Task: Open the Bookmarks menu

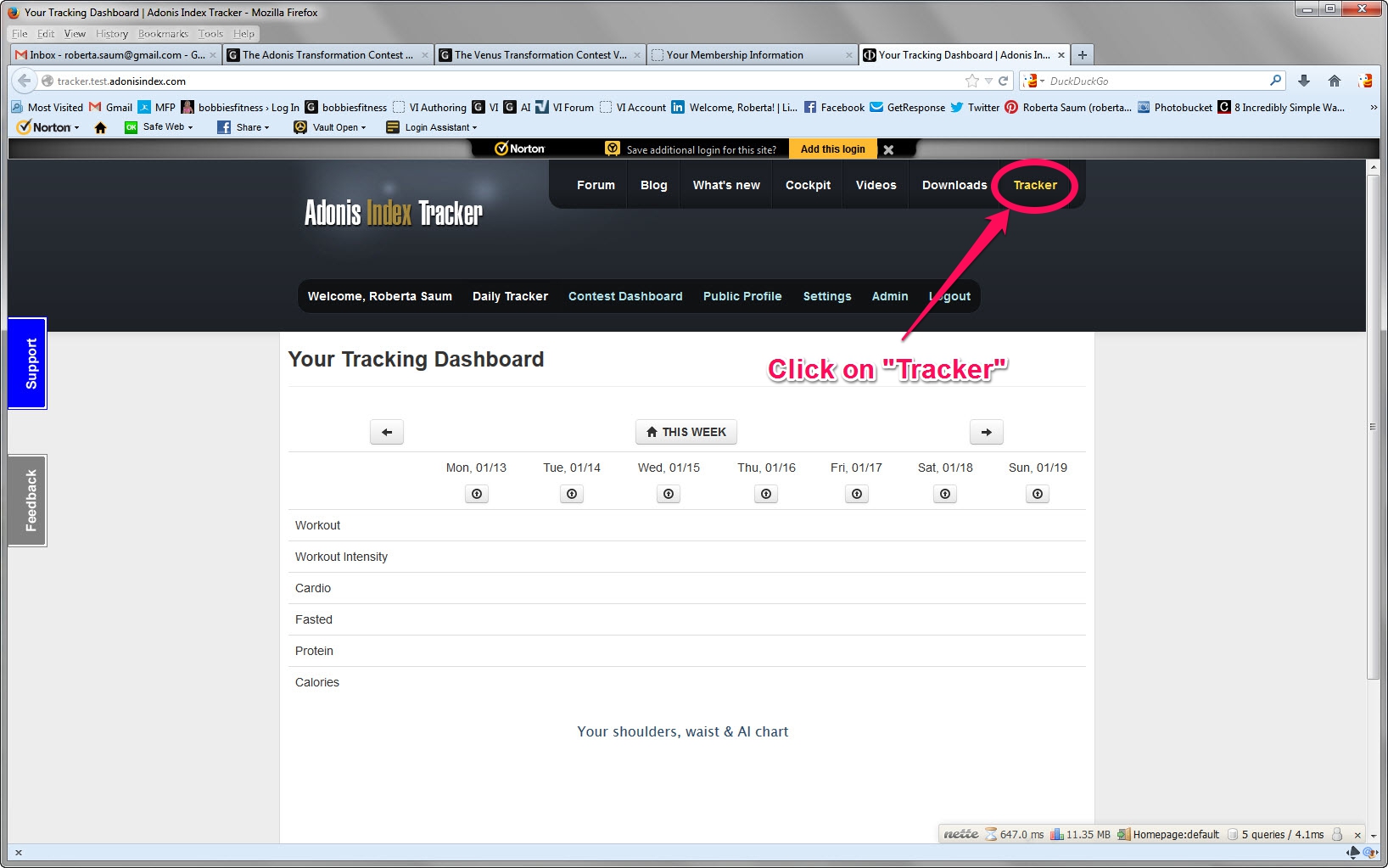Action: (x=163, y=34)
